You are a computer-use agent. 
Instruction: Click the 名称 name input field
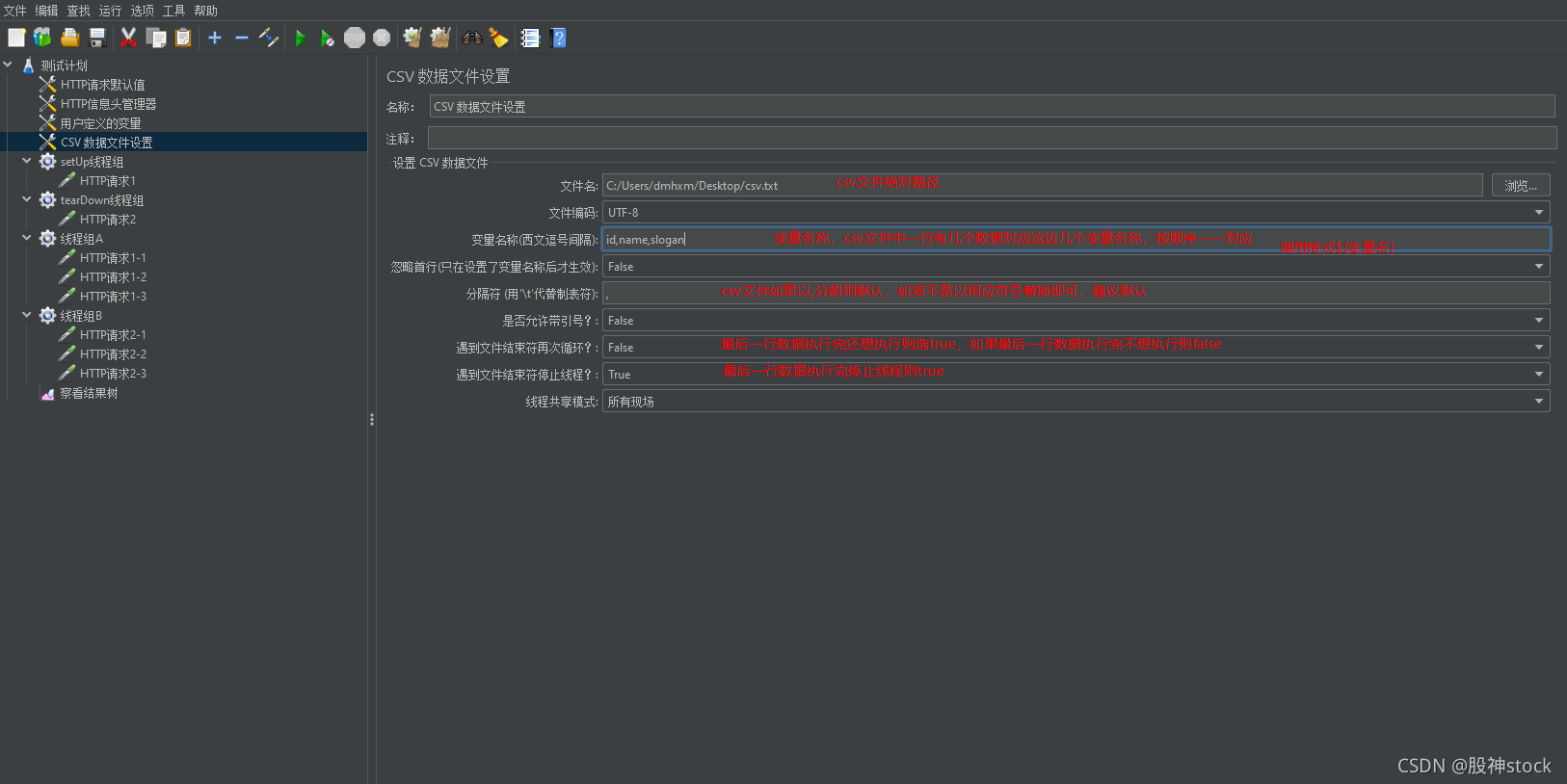[992, 106]
